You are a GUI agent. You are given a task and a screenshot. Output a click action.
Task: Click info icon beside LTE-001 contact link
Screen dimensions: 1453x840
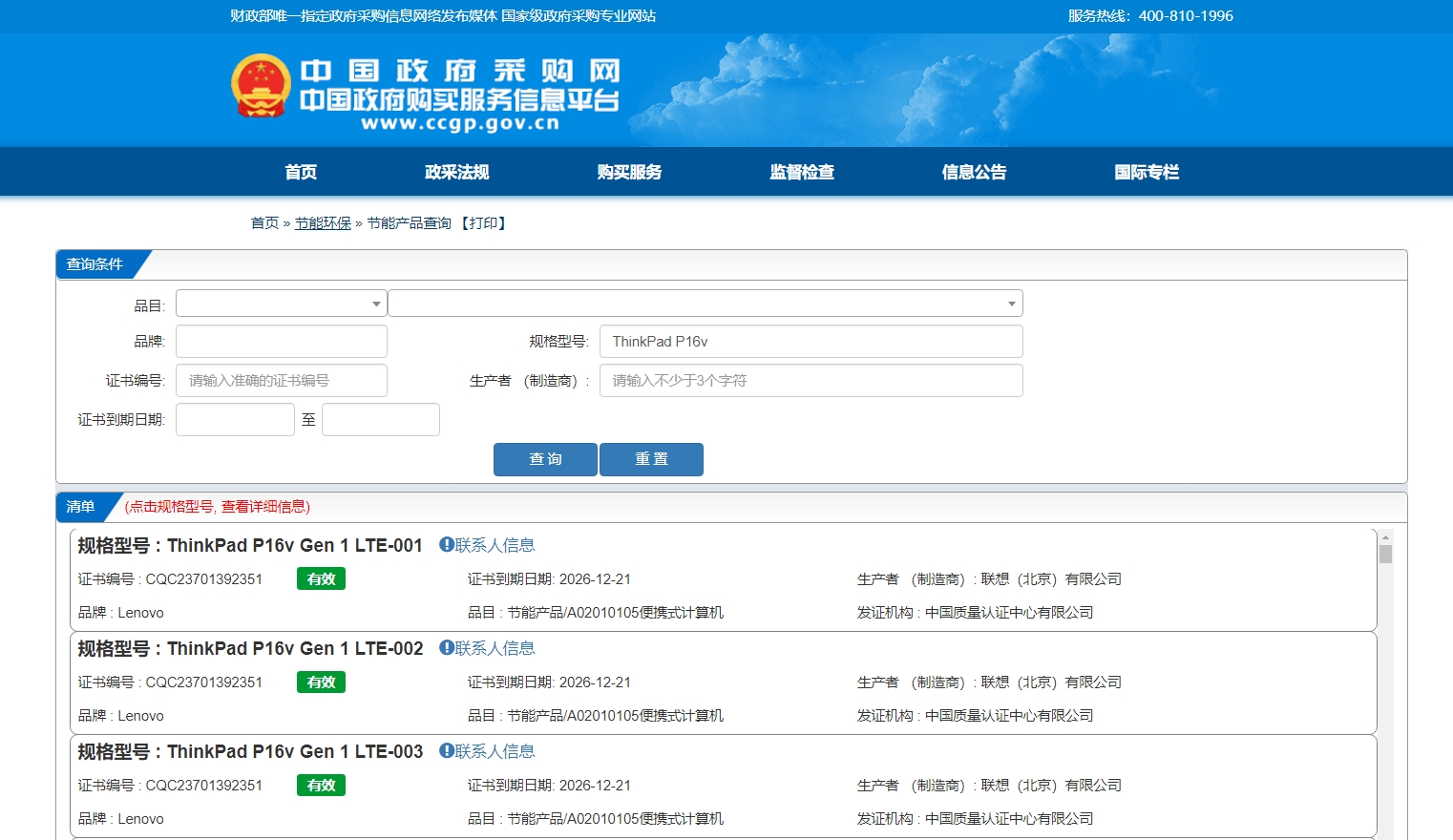pyautogui.click(x=446, y=544)
